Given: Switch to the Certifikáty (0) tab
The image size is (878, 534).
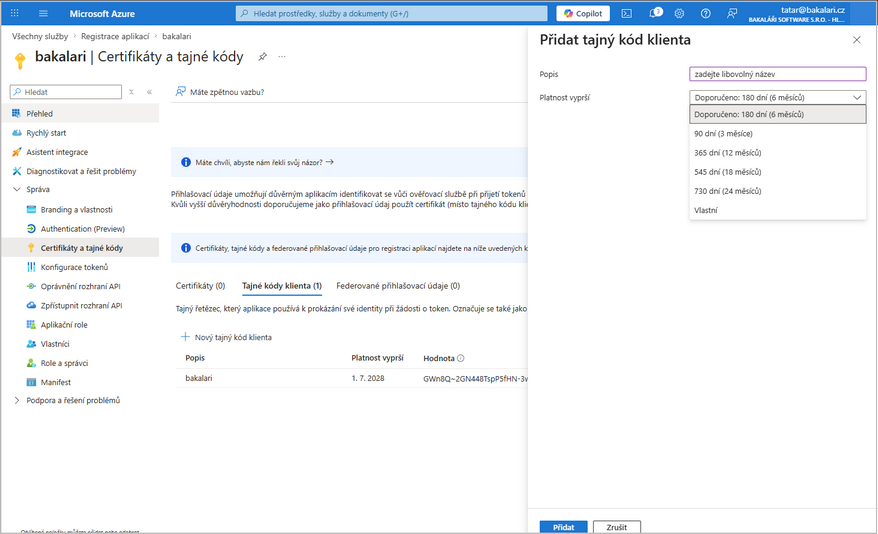Looking at the screenshot, I should tap(200, 285).
